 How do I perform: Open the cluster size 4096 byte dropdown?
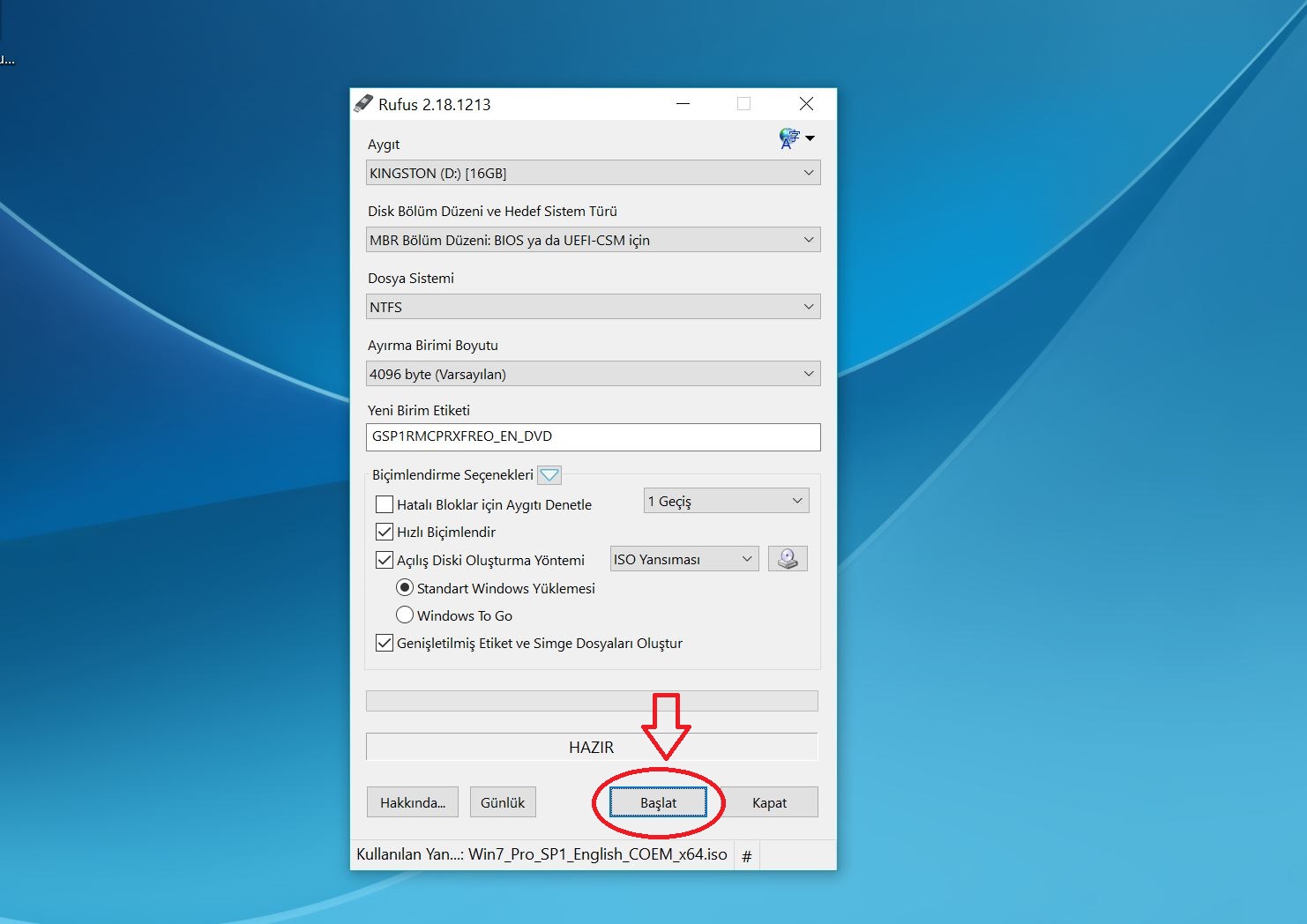coord(593,374)
